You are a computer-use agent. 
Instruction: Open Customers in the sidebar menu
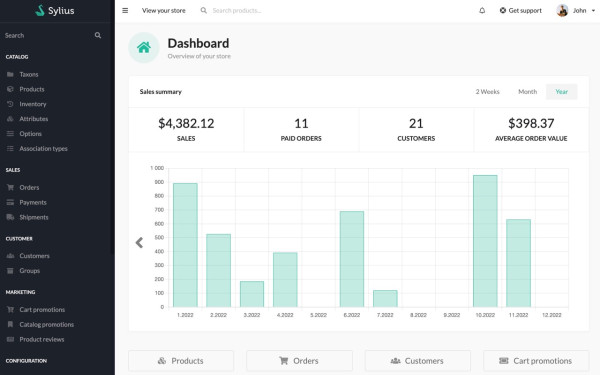point(34,256)
